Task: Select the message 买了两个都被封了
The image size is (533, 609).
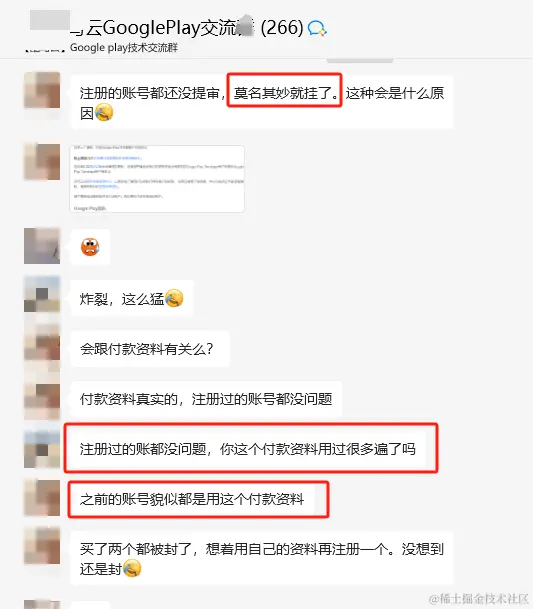Action: click(x=262, y=558)
